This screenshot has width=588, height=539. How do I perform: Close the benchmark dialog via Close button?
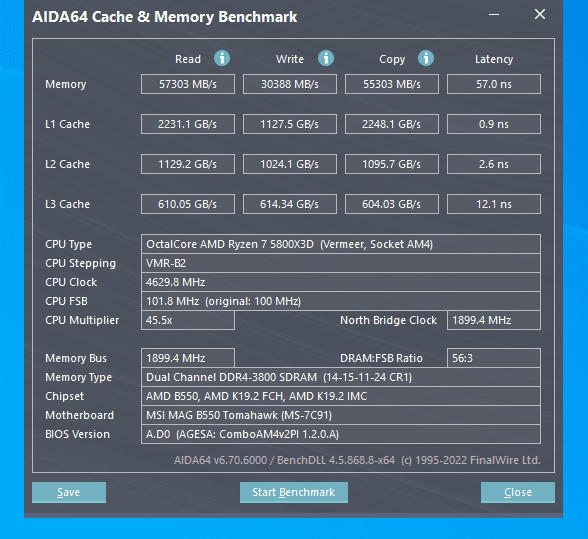click(x=518, y=492)
